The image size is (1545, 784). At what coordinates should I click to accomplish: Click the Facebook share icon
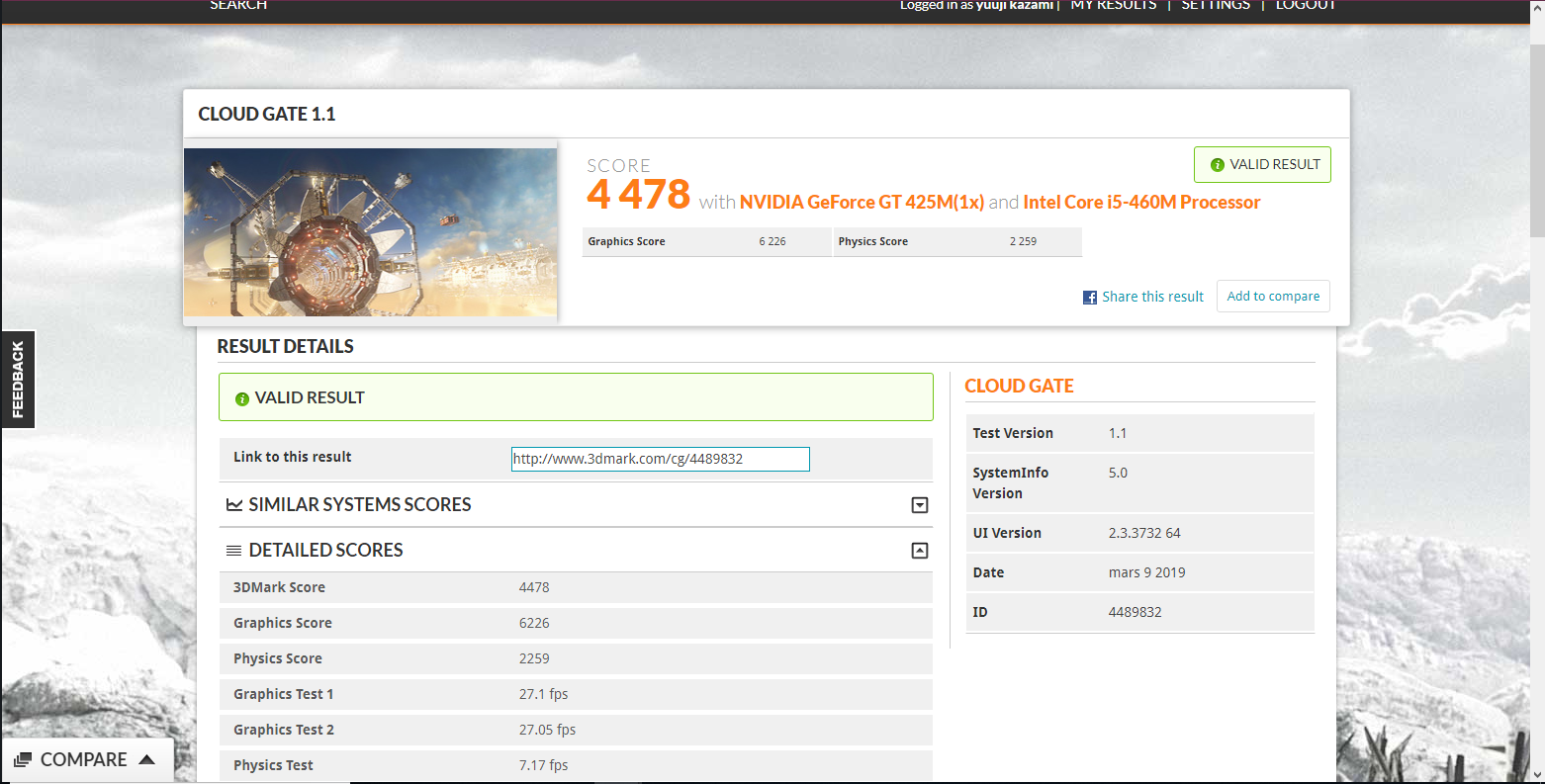1090,298
